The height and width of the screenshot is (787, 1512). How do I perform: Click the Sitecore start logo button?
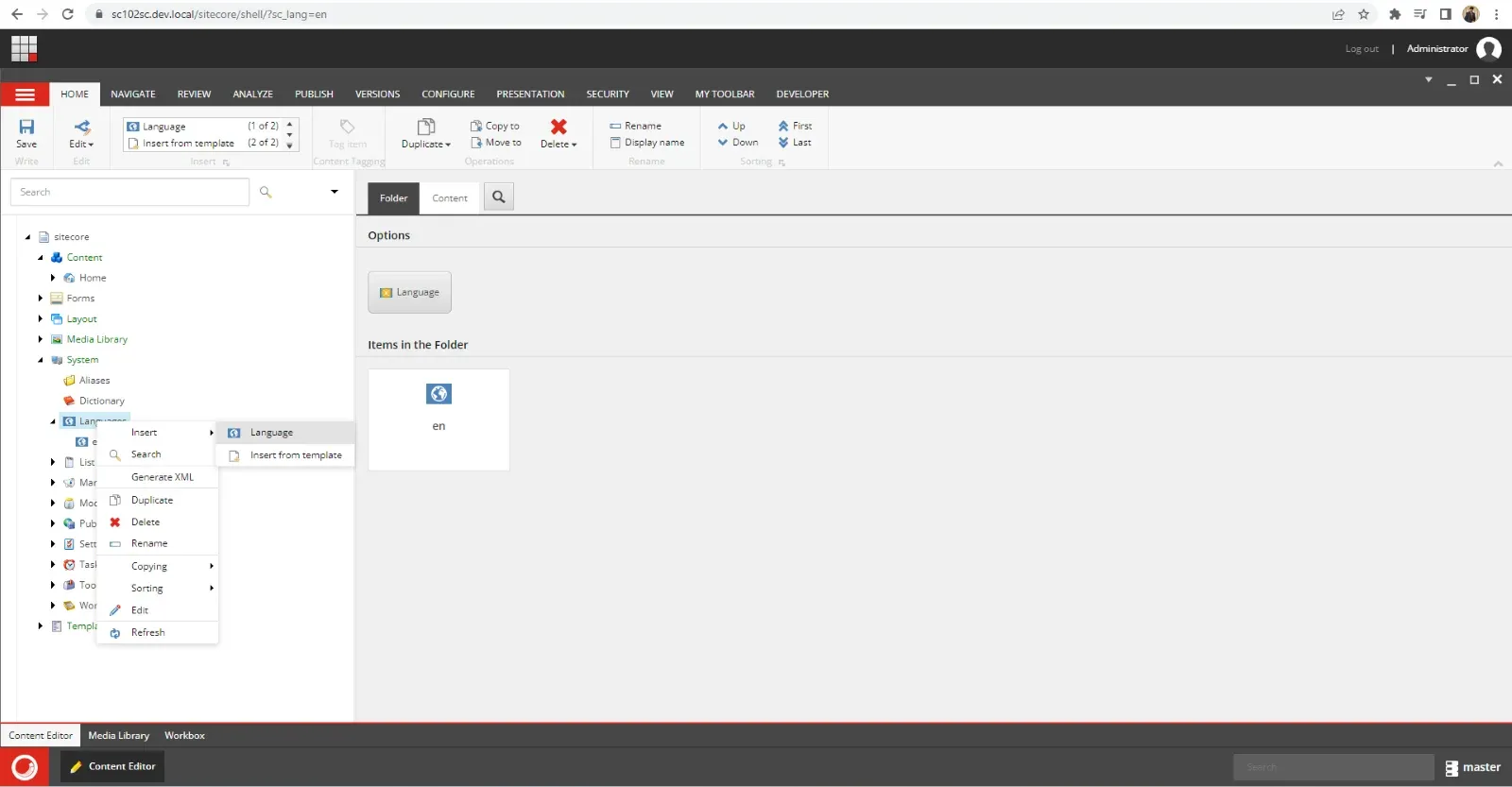(25, 767)
